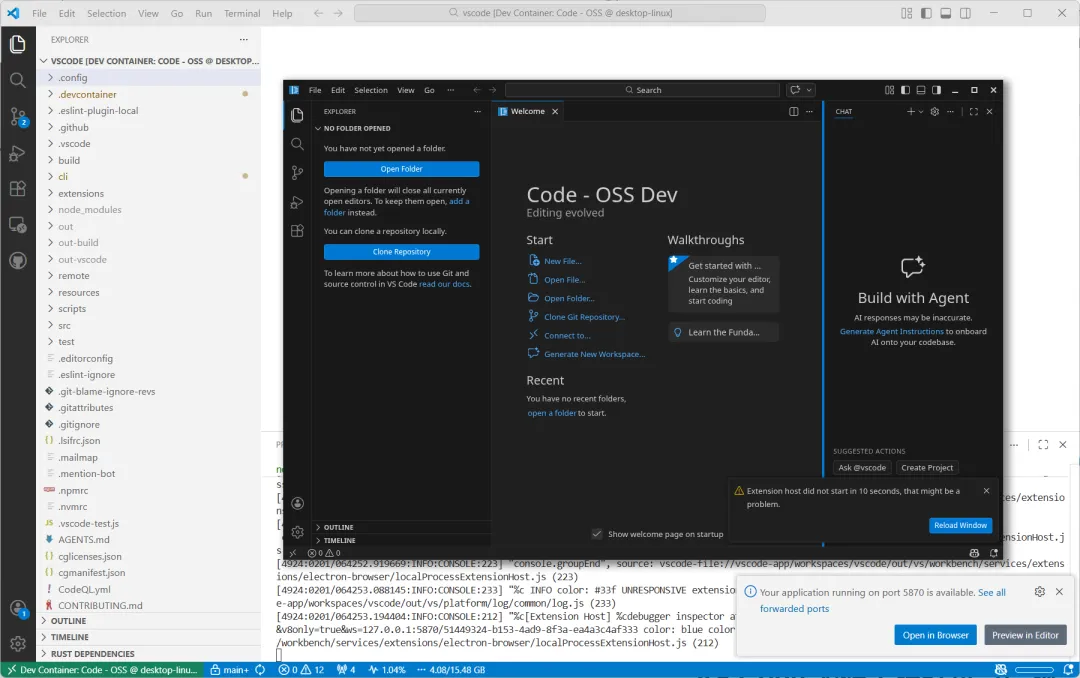Expand TIMELINE section in Code - OSS Dev sidebar
This screenshot has width=1080, height=678.
tap(402, 540)
